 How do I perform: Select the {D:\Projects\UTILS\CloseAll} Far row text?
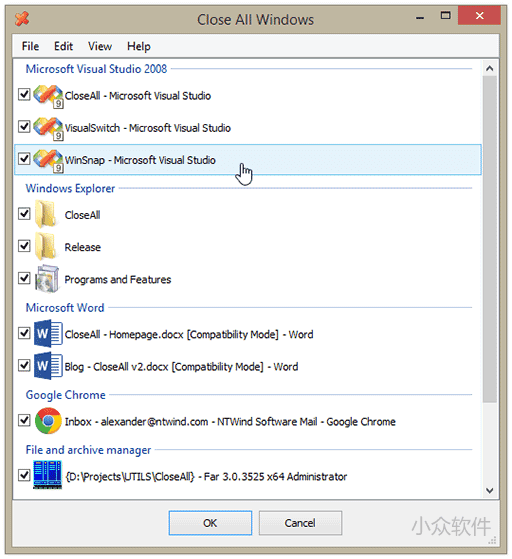tap(206, 477)
